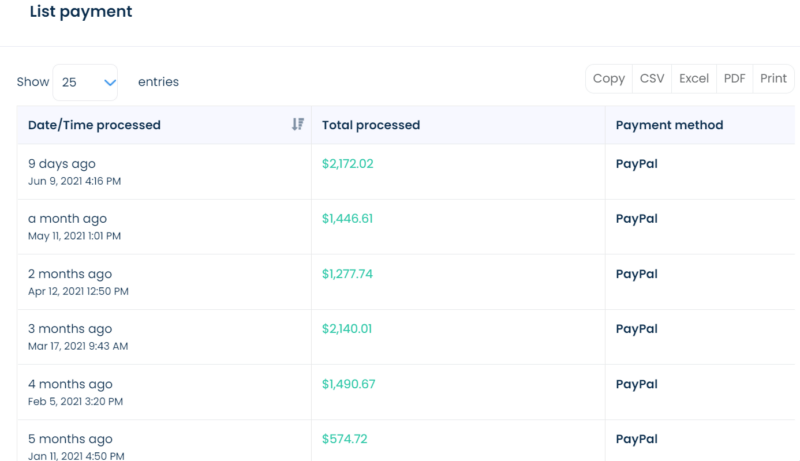Print the payment list
Image resolution: width=800 pixels, height=461 pixels.
(x=773, y=79)
